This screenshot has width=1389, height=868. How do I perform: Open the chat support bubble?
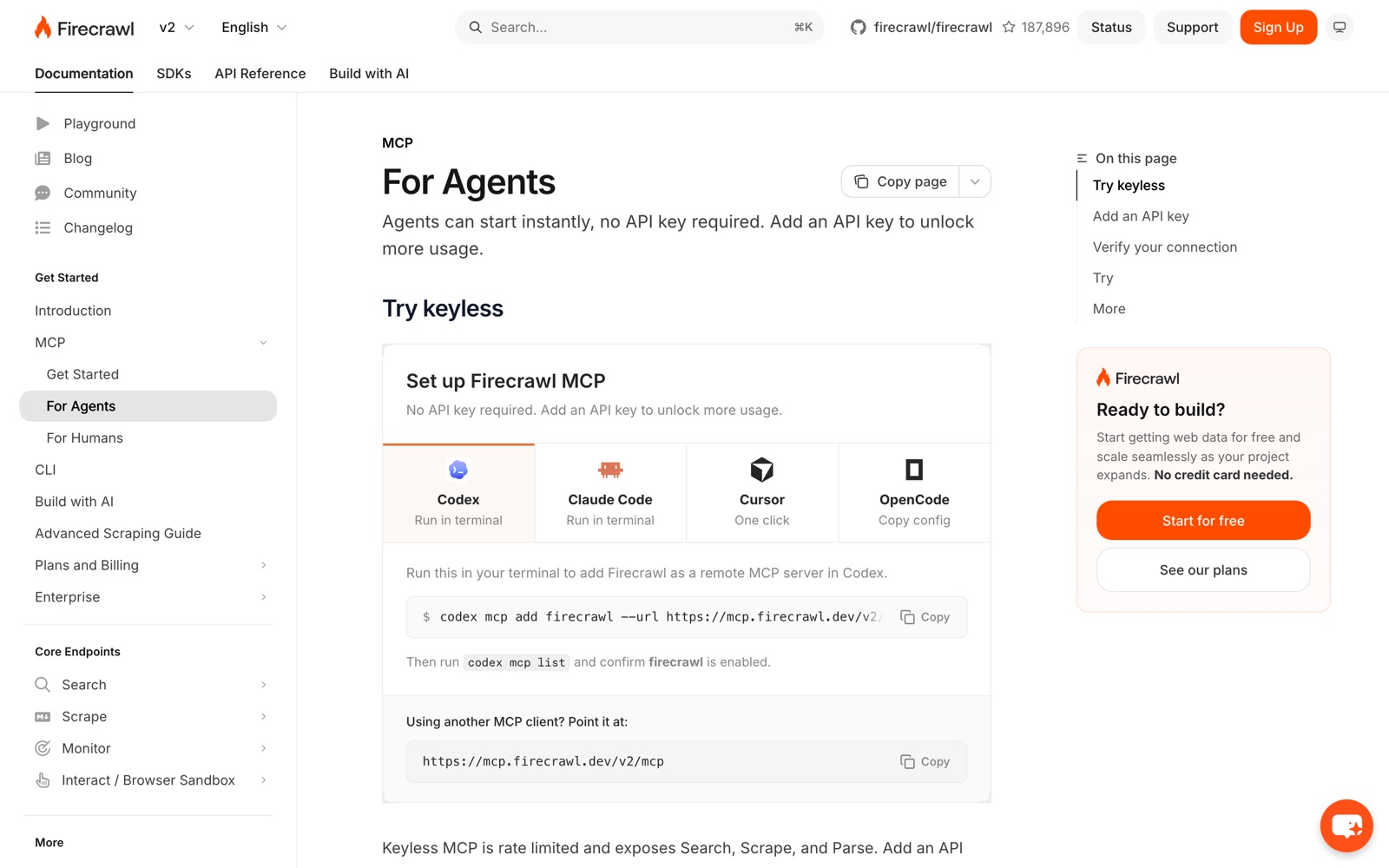[x=1346, y=825]
